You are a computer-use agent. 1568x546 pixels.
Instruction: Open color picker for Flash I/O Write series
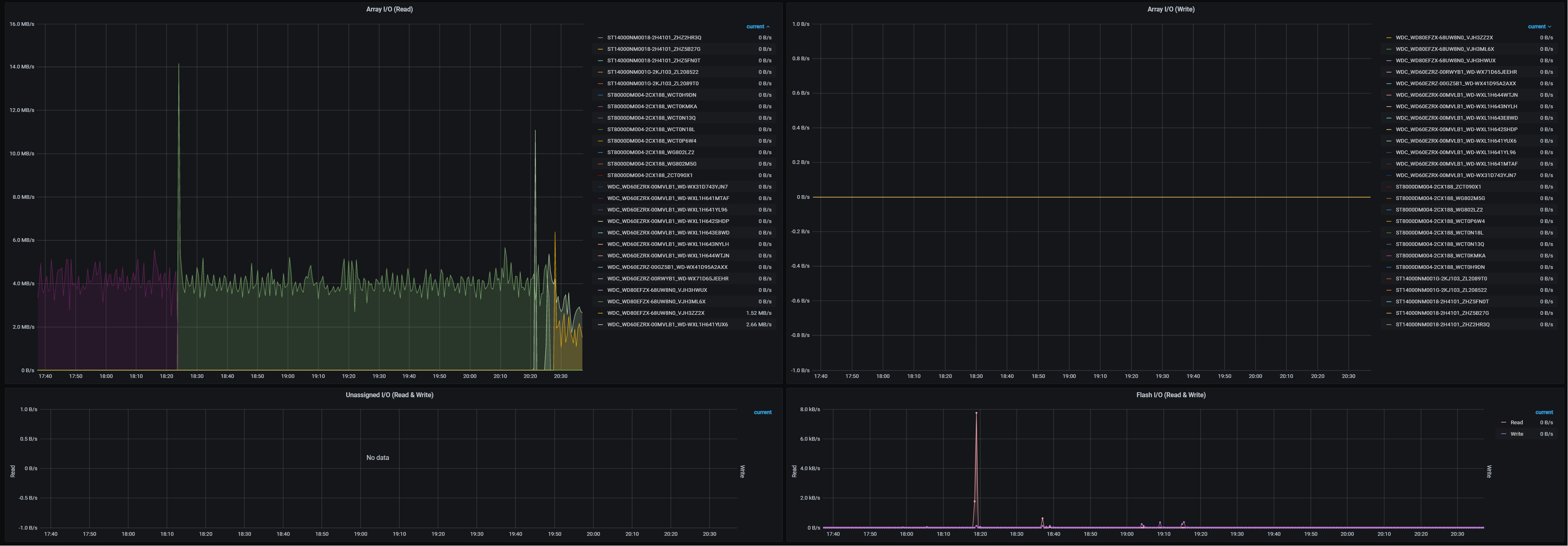click(1504, 434)
